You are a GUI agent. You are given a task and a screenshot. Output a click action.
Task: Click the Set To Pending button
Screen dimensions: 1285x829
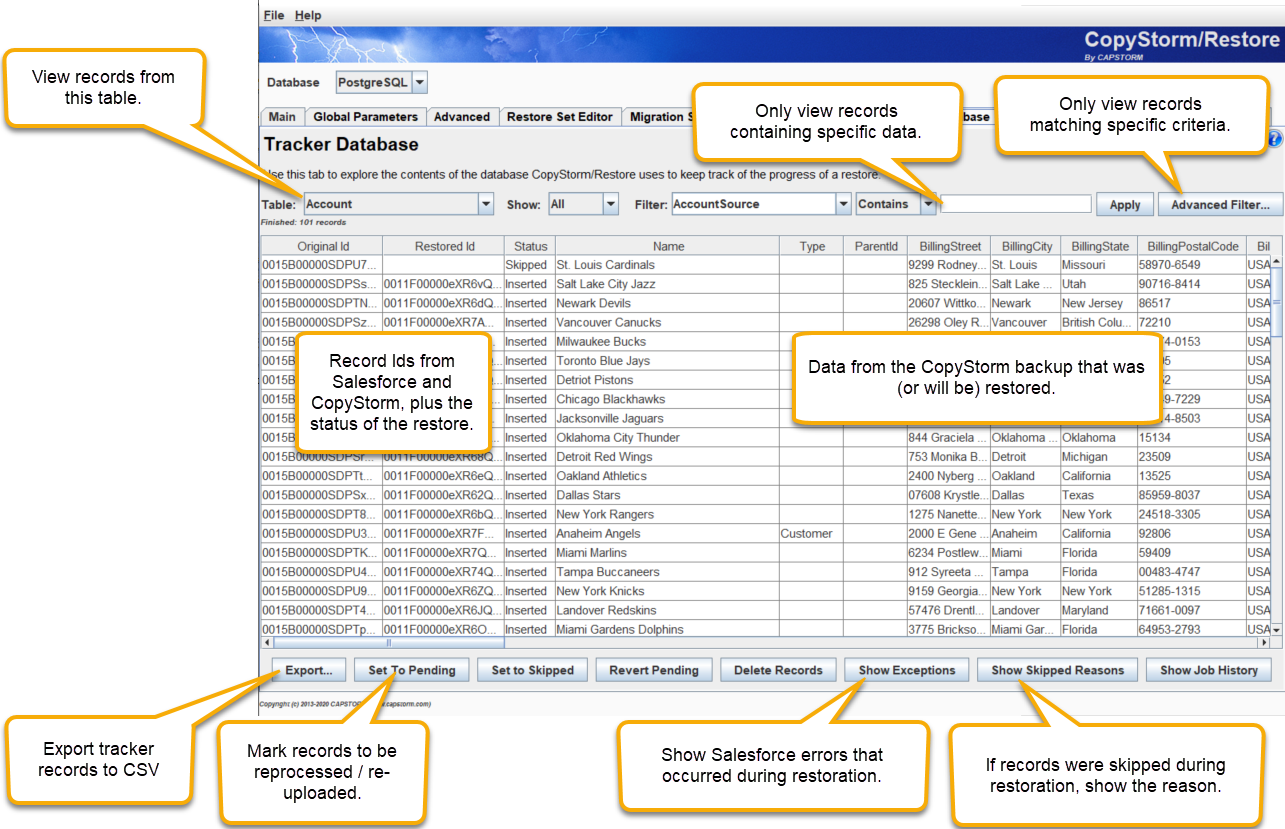pos(411,670)
